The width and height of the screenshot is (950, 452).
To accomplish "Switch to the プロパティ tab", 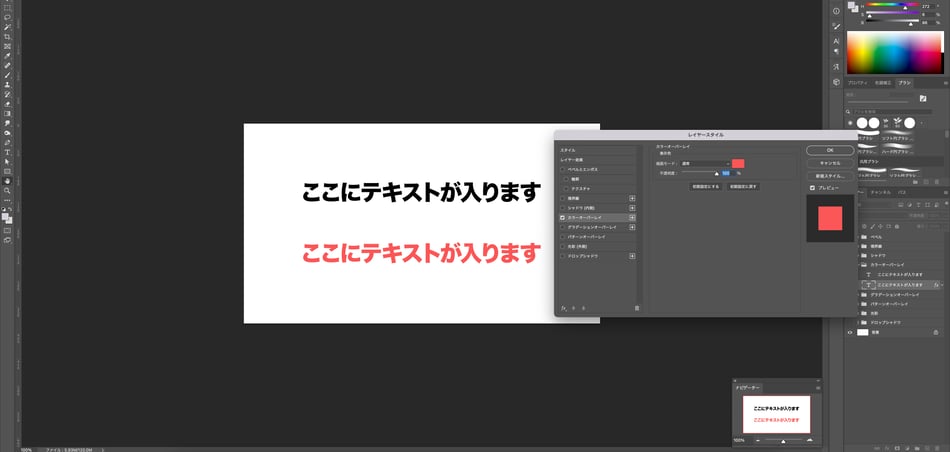I will click(857, 83).
